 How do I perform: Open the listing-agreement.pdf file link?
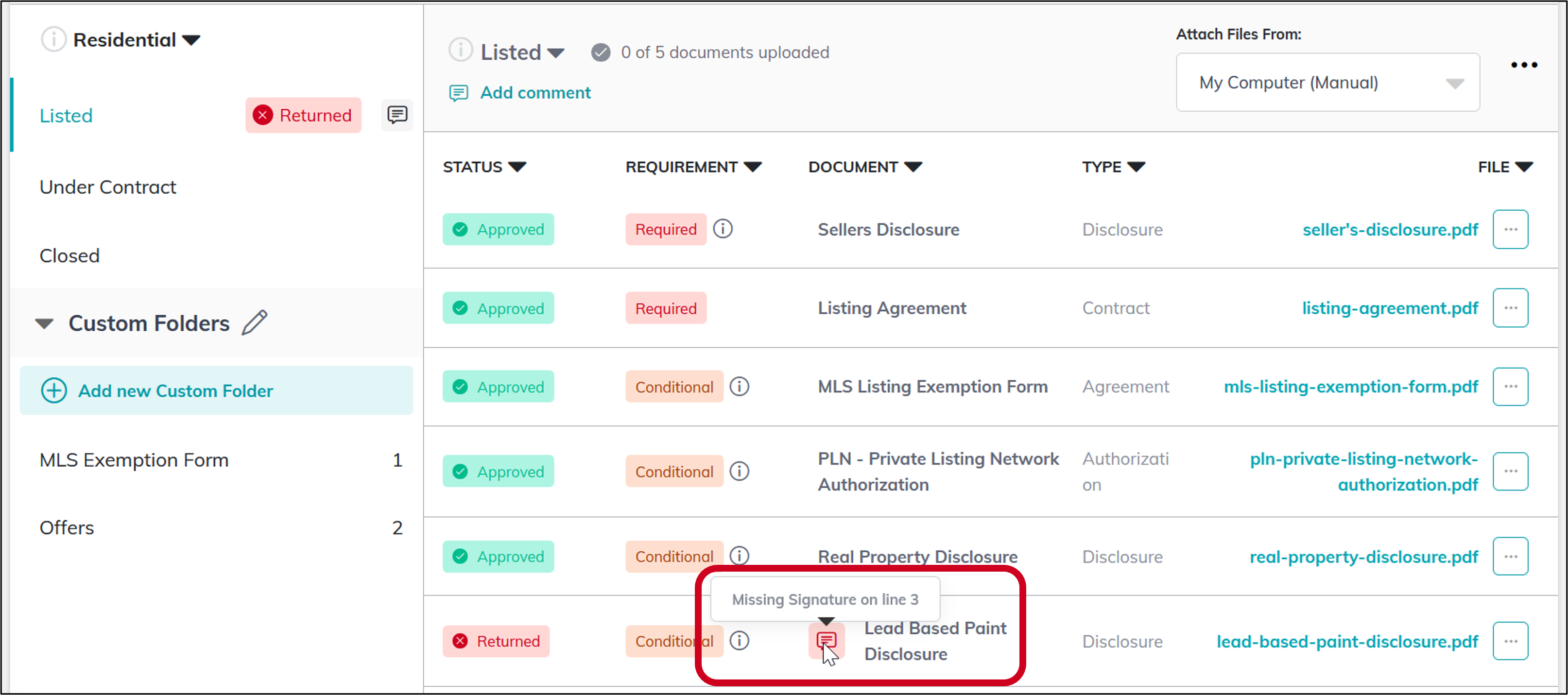click(x=1390, y=308)
